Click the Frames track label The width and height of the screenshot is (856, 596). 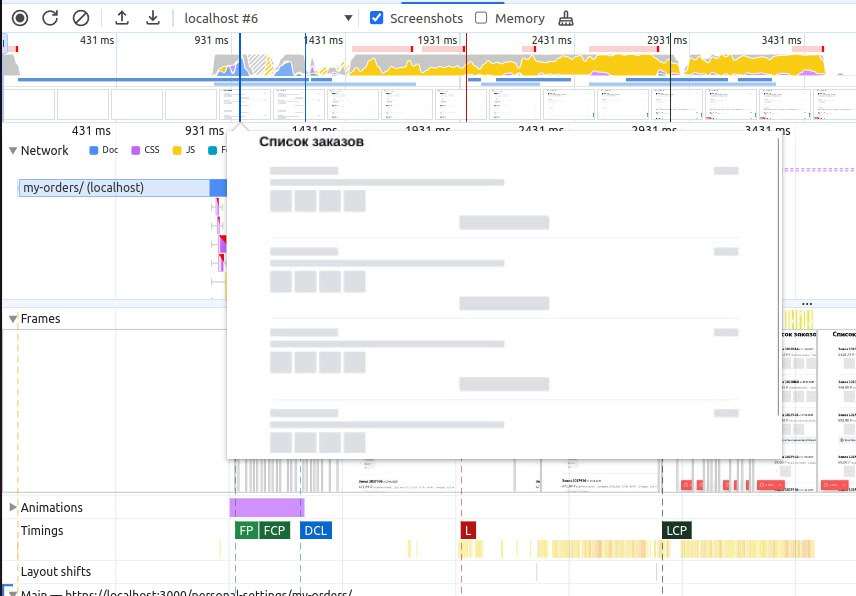(40, 319)
